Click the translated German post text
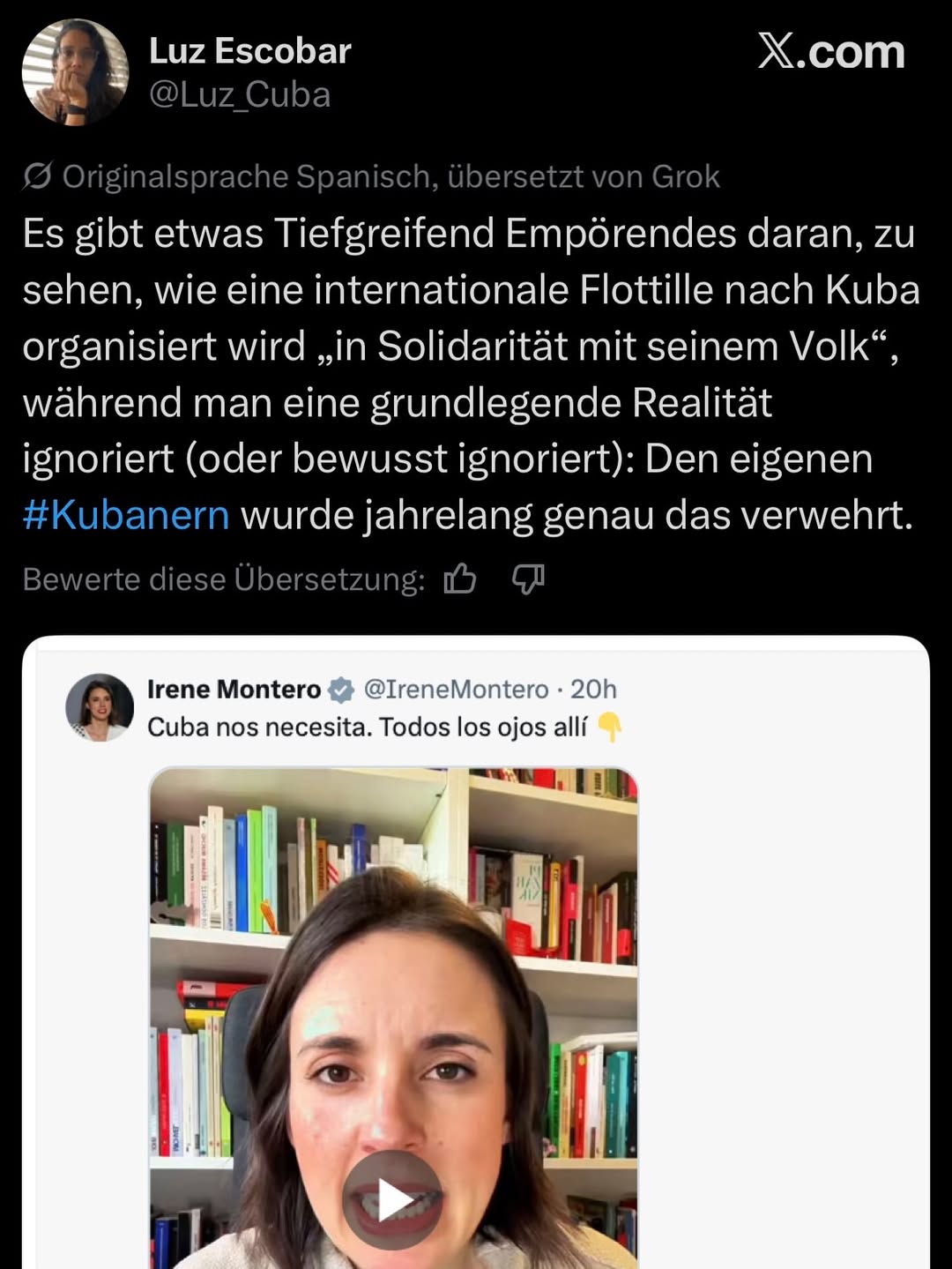 pos(467,374)
